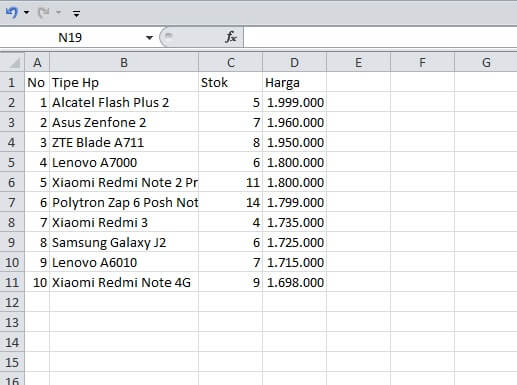The image size is (517, 385).
Task: Select the 'Xiaomi Redmi Note 4G' cell
Action: pos(124,282)
